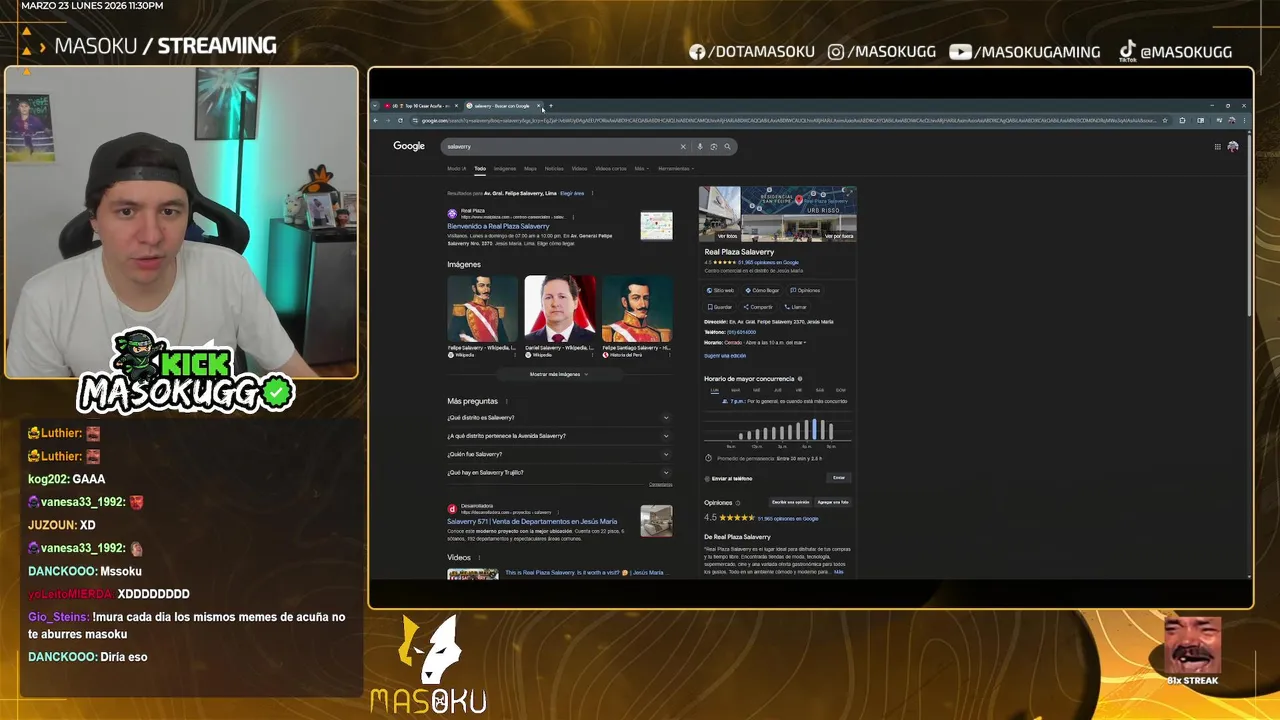Expand ¿Quién fue Salaverry? question

[559, 454]
